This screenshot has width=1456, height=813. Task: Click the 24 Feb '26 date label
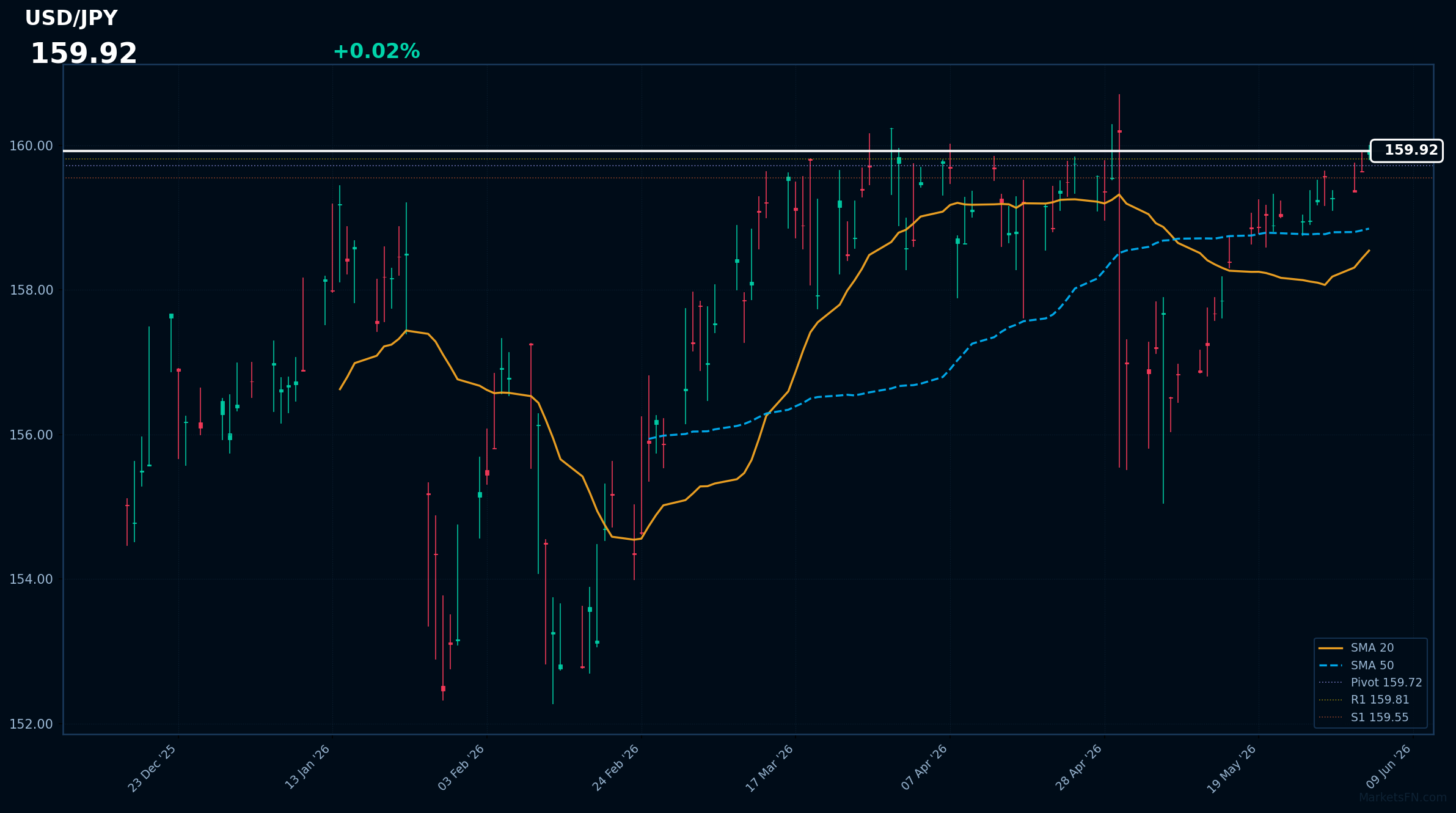616,768
